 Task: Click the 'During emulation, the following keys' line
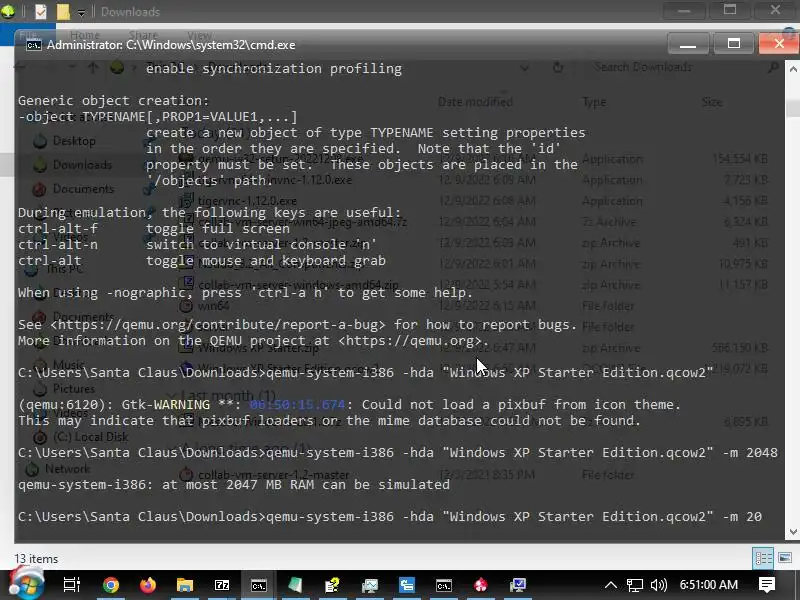coord(210,212)
